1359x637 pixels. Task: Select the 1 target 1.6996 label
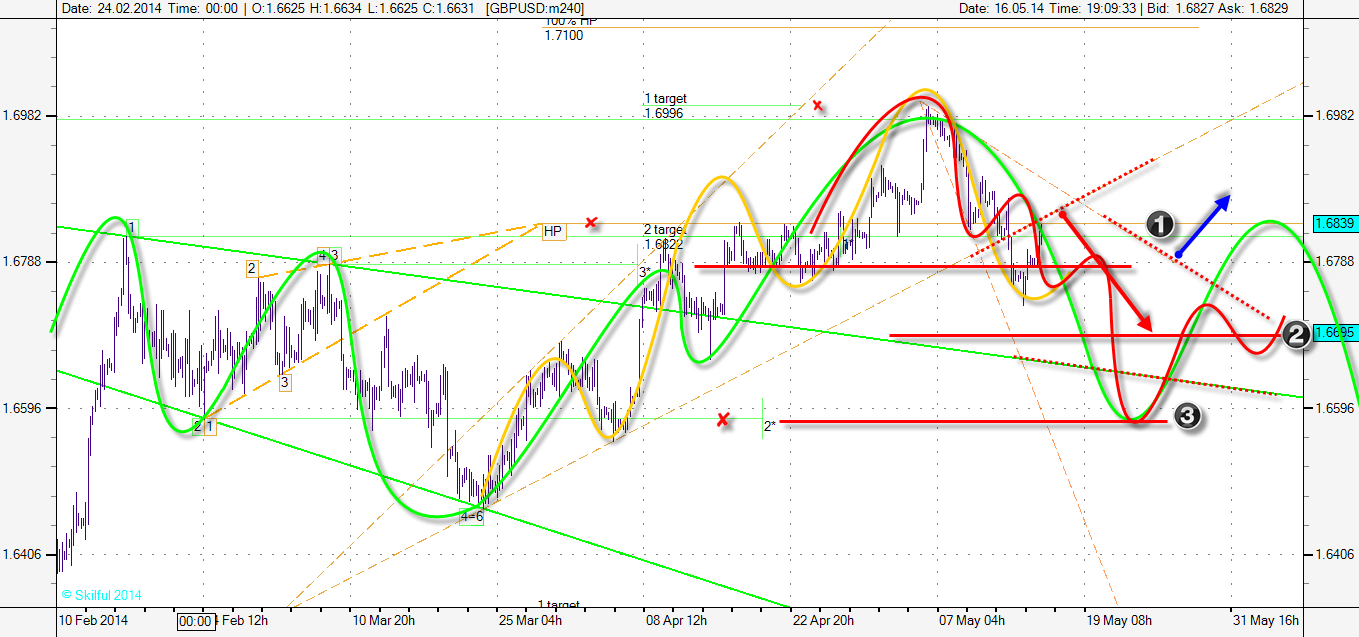pos(667,106)
